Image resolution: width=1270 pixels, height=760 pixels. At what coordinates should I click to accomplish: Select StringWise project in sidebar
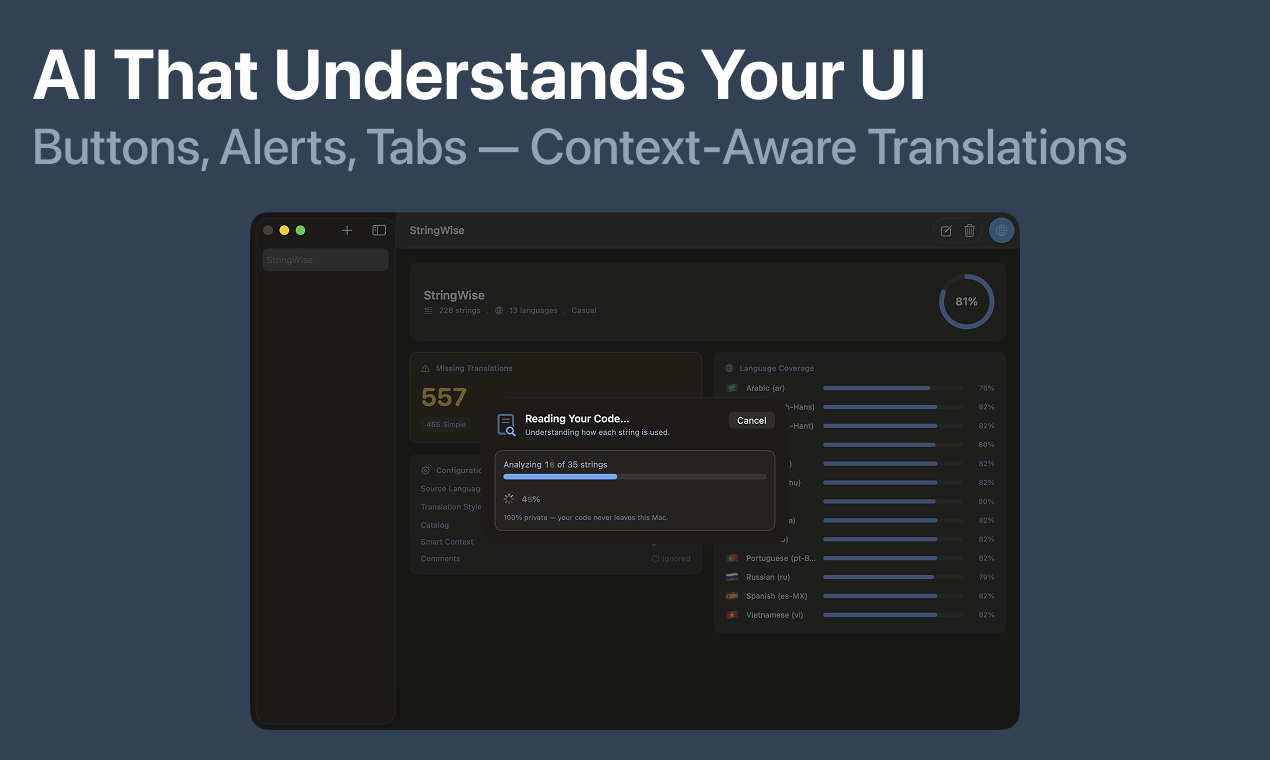click(325, 260)
